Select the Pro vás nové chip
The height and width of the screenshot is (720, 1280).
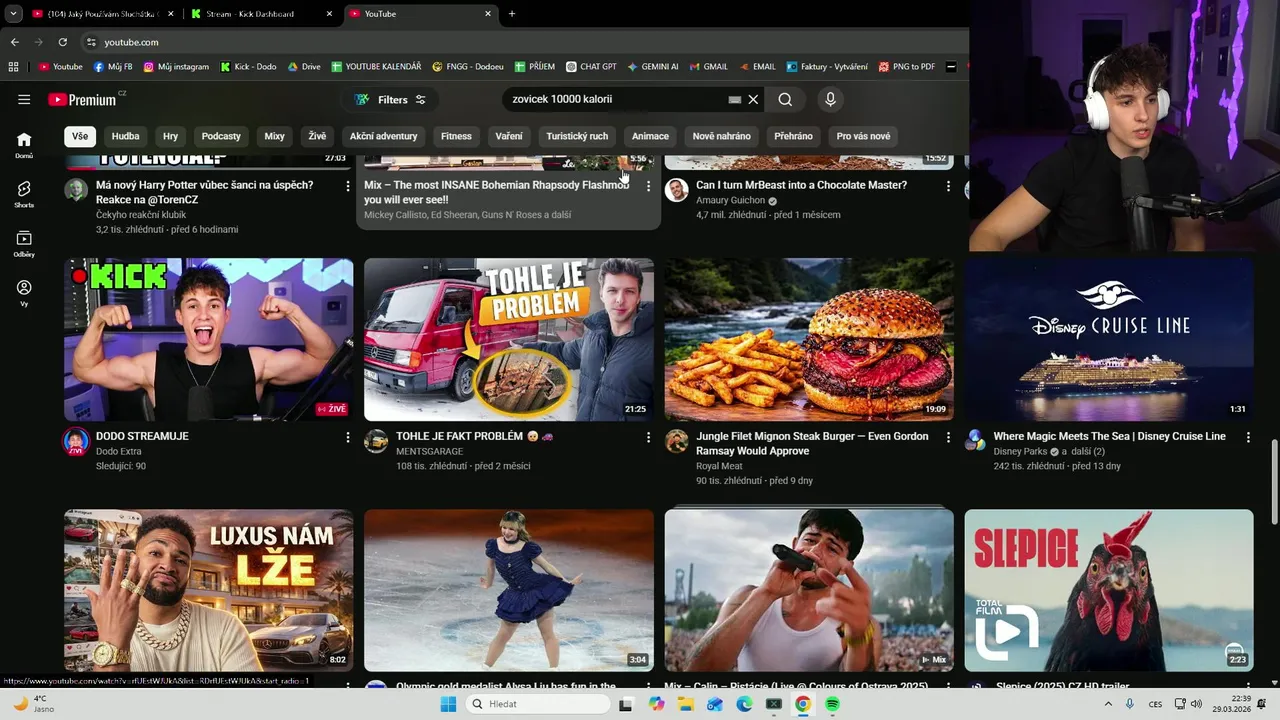point(863,136)
